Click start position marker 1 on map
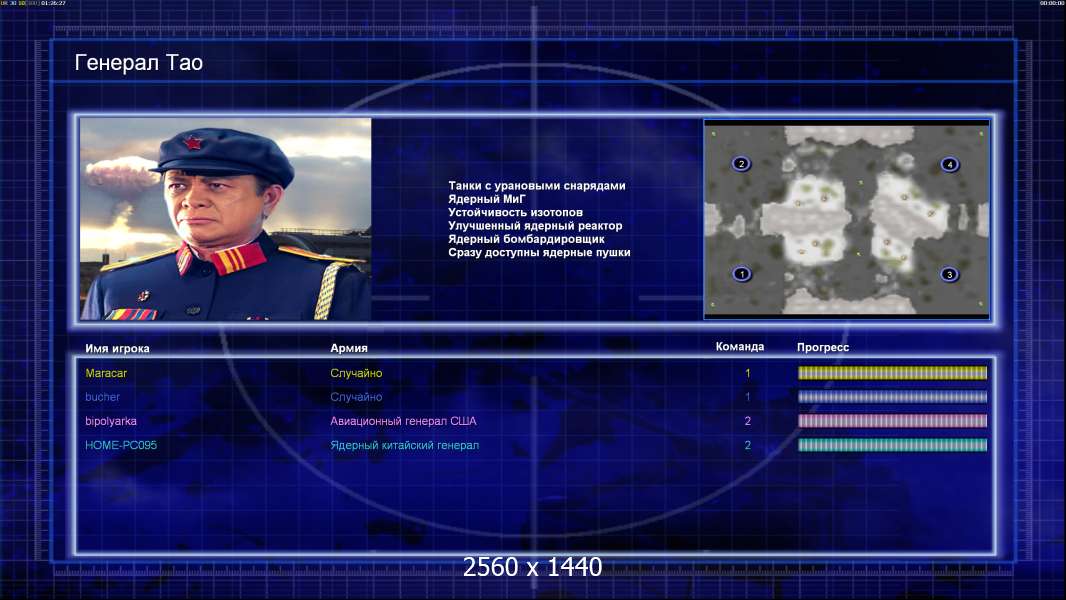The image size is (1066, 600). (742, 274)
